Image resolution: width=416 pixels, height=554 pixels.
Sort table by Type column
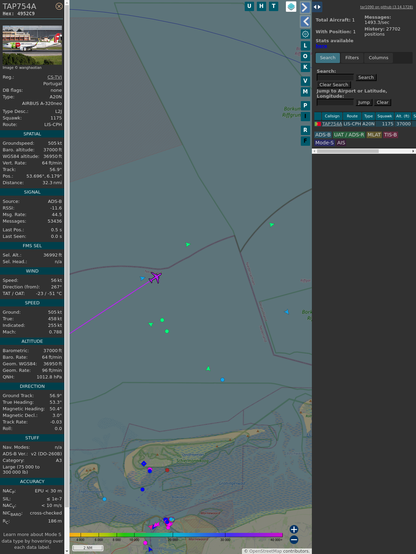369,116
